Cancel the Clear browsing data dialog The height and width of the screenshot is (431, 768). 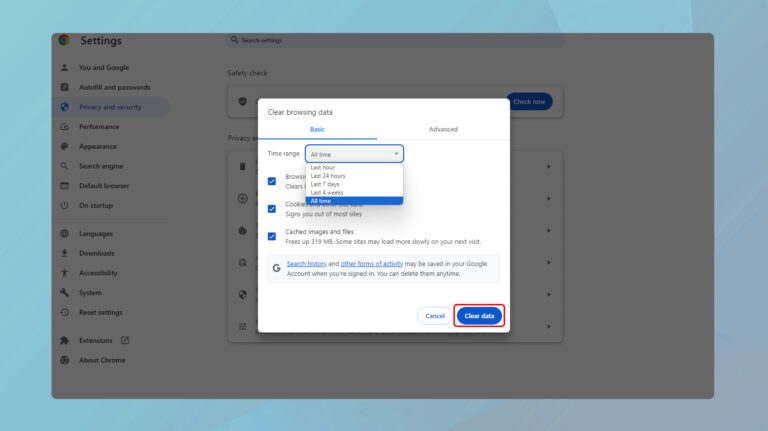click(x=434, y=316)
